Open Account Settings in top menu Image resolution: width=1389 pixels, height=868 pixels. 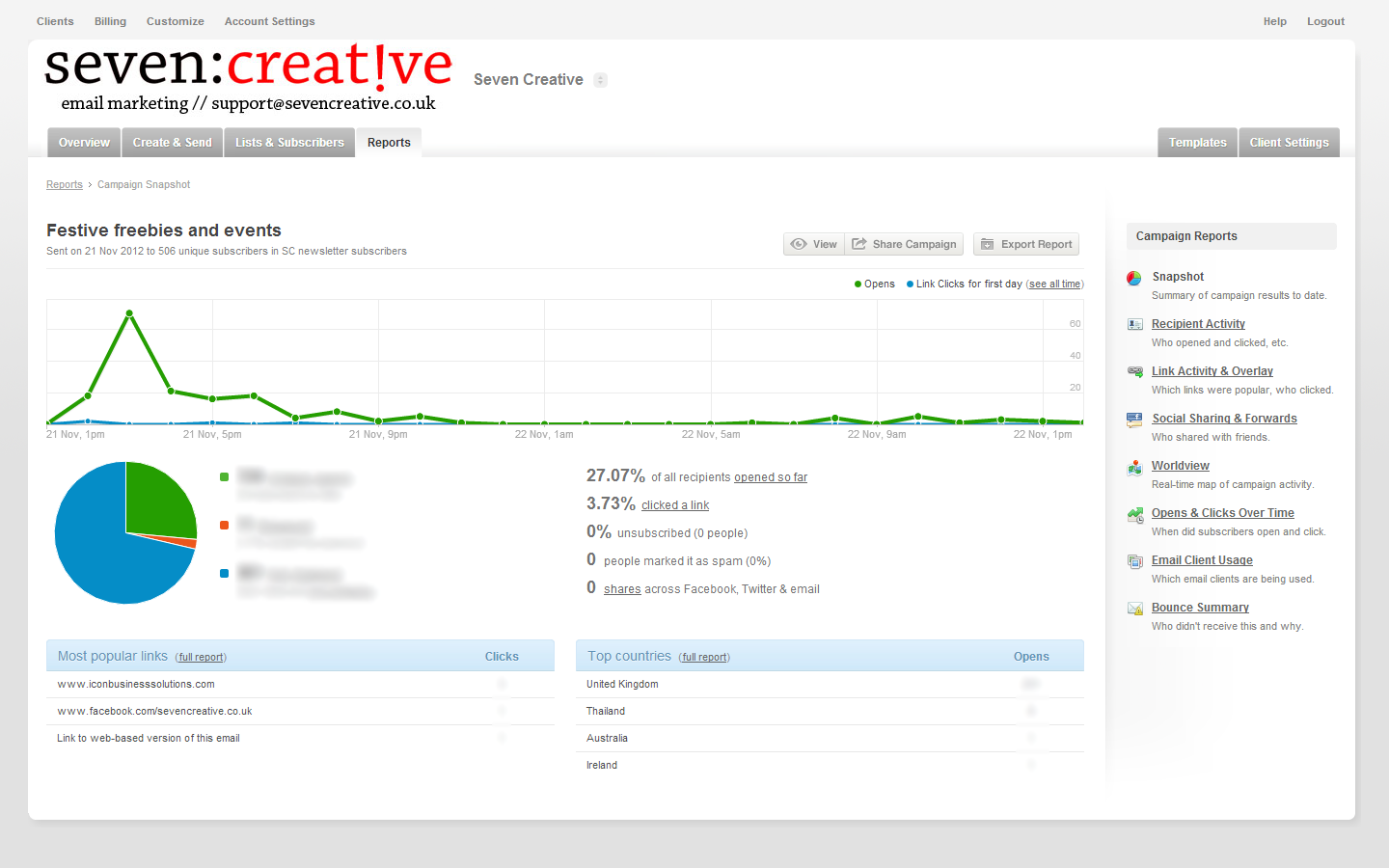click(269, 21)
